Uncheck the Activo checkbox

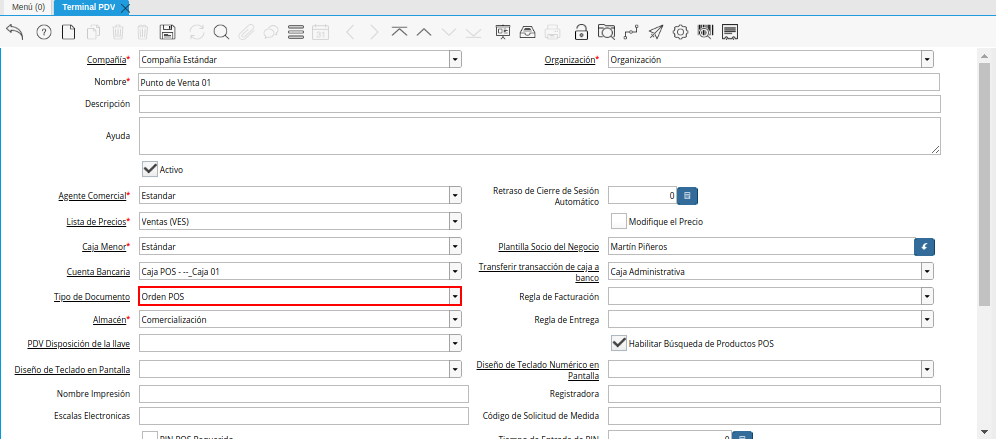(150, 169)
